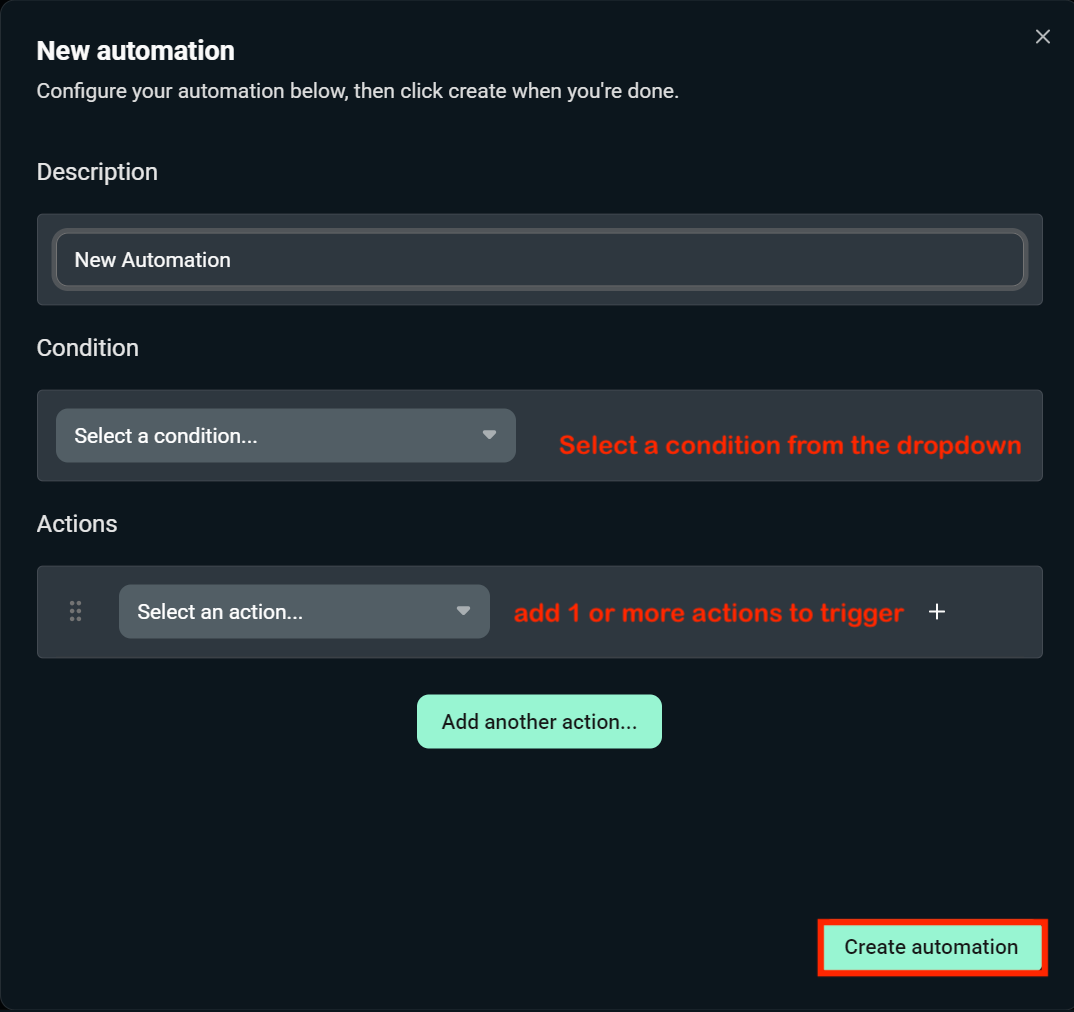Click the "Configure your automation below" subtitle

[357, 91]
